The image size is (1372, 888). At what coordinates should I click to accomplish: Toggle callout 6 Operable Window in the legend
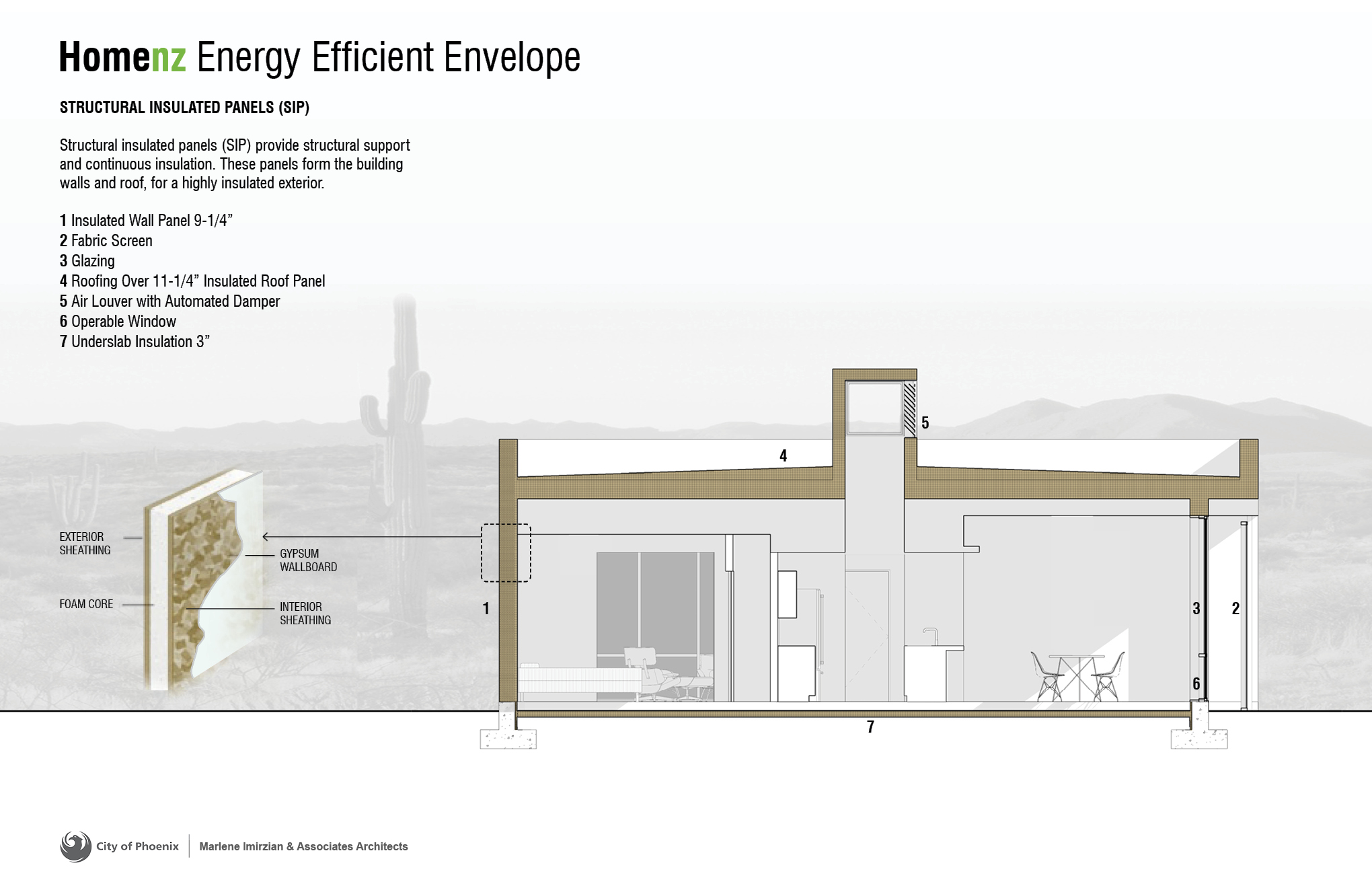(118, 322)
